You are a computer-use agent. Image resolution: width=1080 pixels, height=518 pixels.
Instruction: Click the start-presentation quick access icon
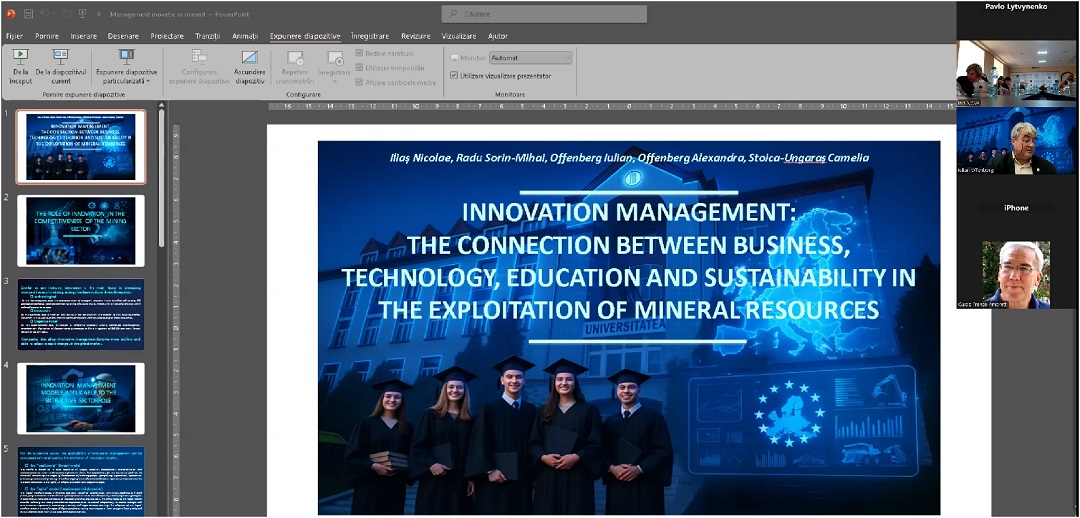click(83, 14)
